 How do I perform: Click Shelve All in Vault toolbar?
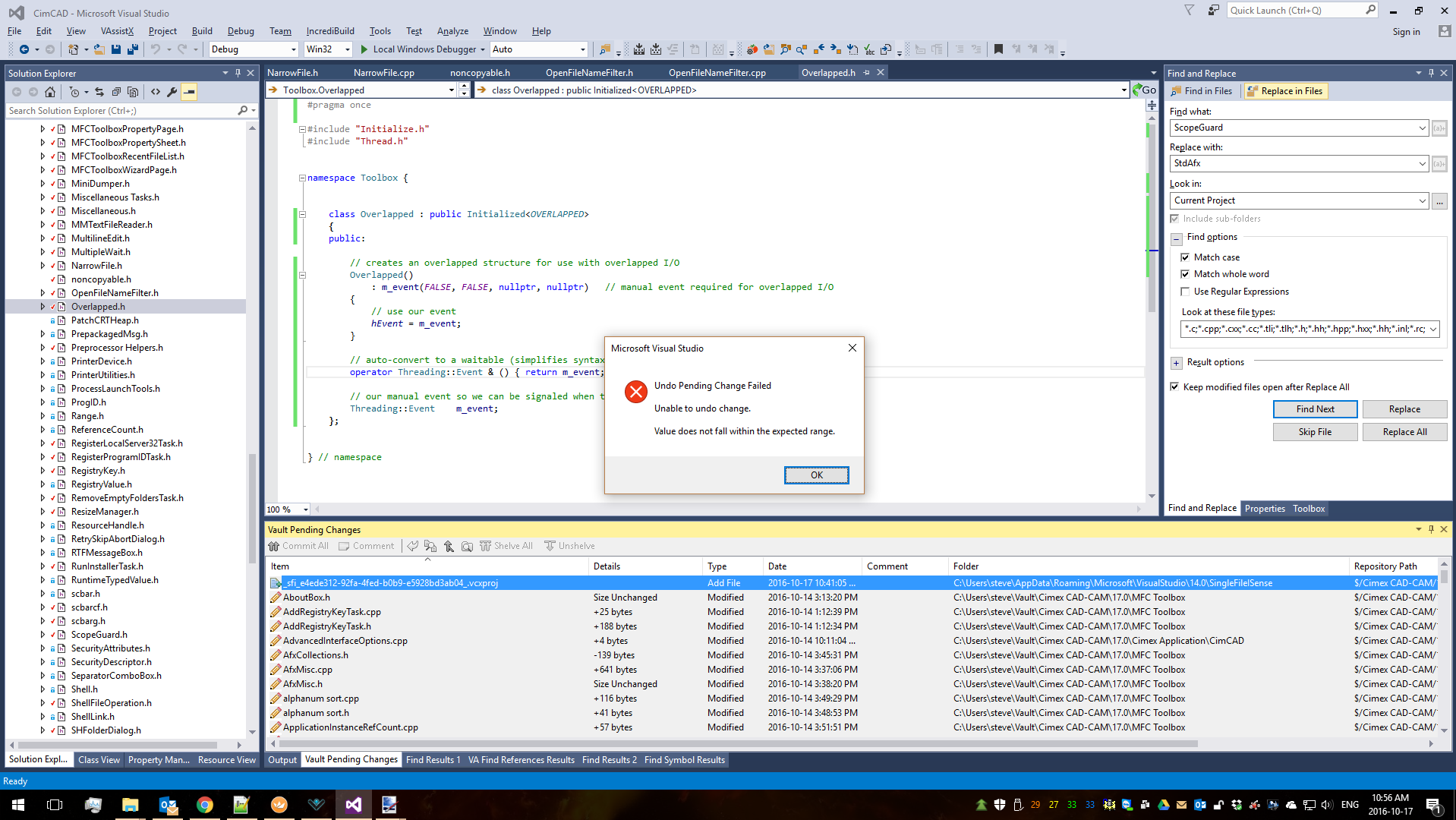pyautogui.click(x=506, y=546)
